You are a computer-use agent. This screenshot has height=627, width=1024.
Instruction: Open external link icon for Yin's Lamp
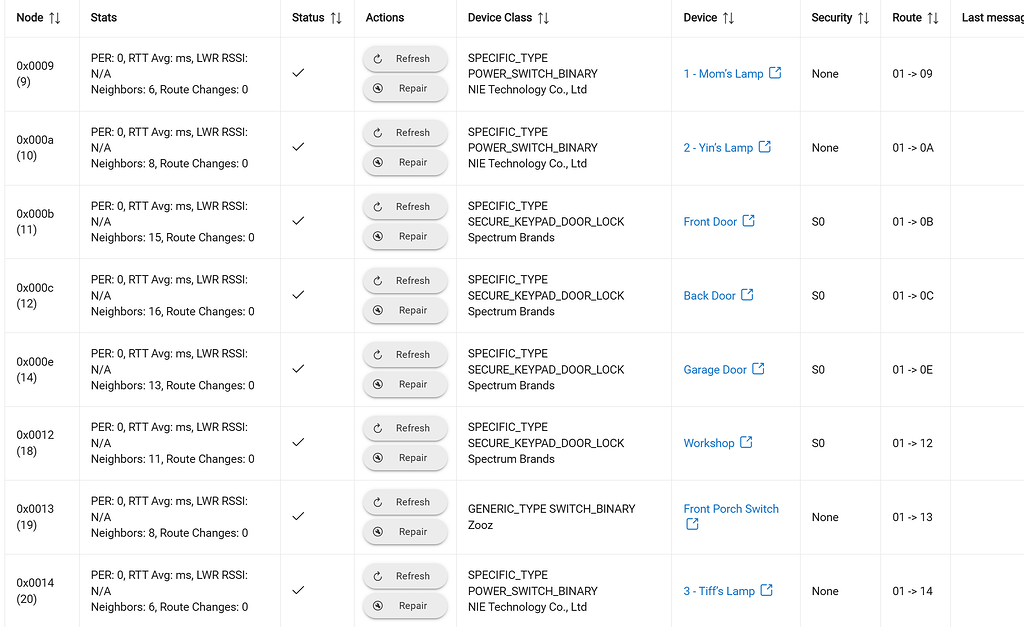[764, 146]
